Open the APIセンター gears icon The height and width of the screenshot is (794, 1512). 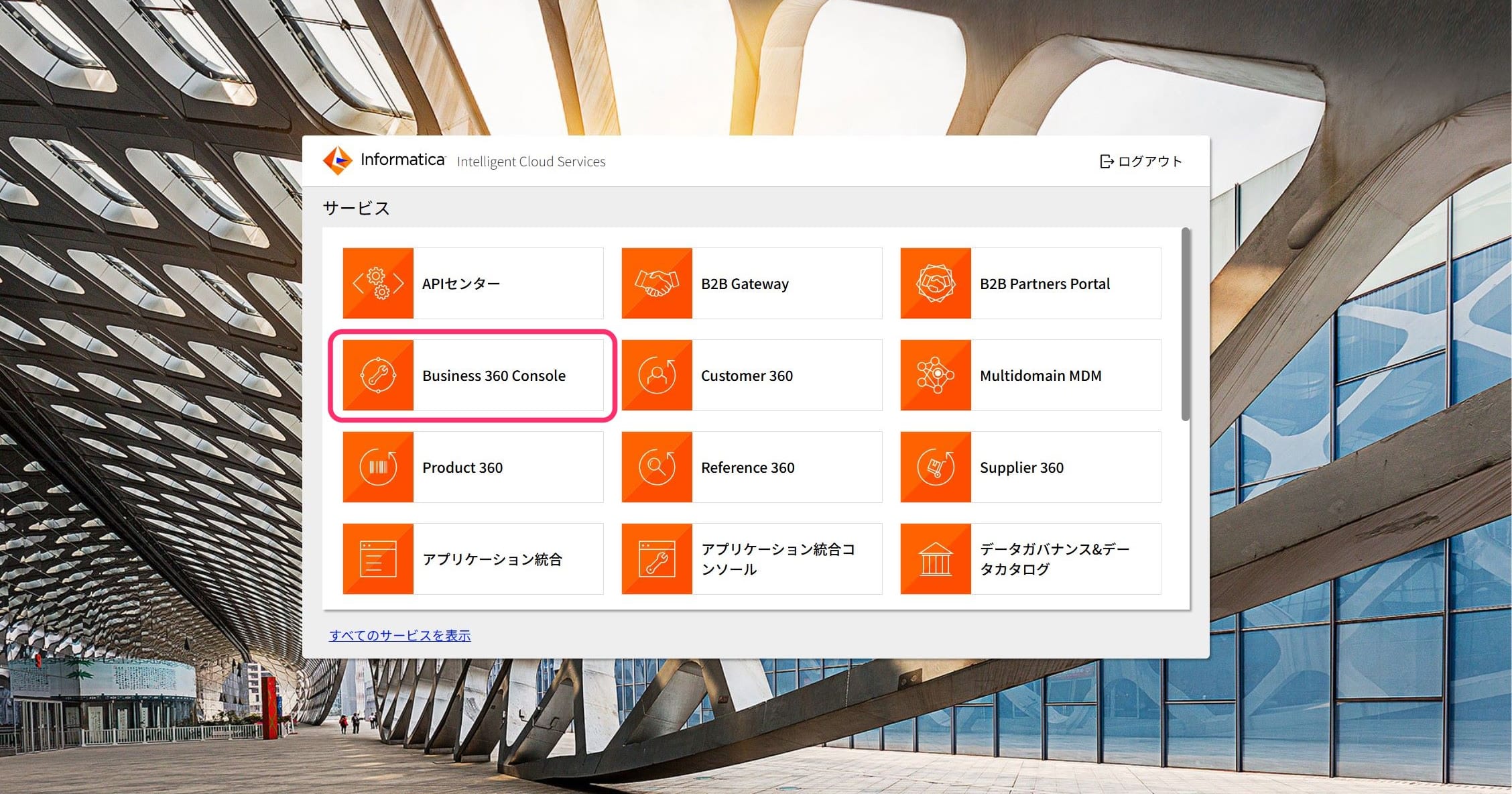378,283
